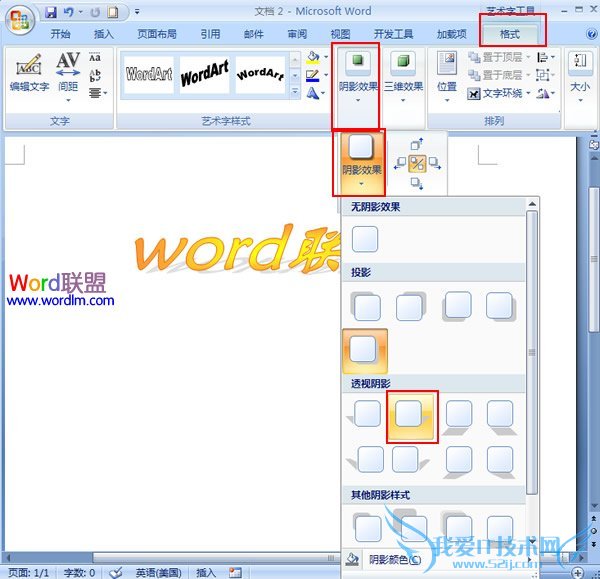This screenshot has height=579, width=600.
Task: Click the 英语(美国) language indicator
Action: click(158, 573)
